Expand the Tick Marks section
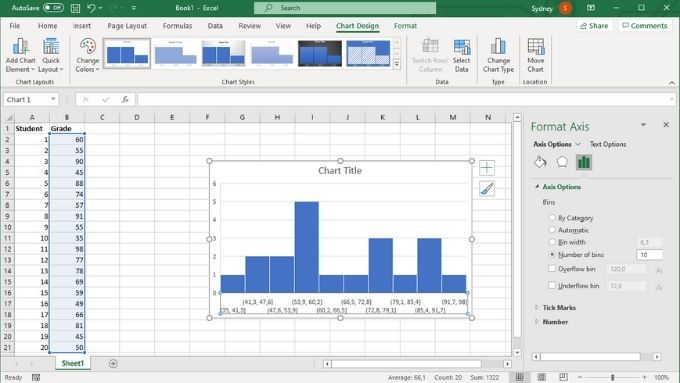Screen dimensions: 680x383 pyautogui.click(x=537, y=308)
